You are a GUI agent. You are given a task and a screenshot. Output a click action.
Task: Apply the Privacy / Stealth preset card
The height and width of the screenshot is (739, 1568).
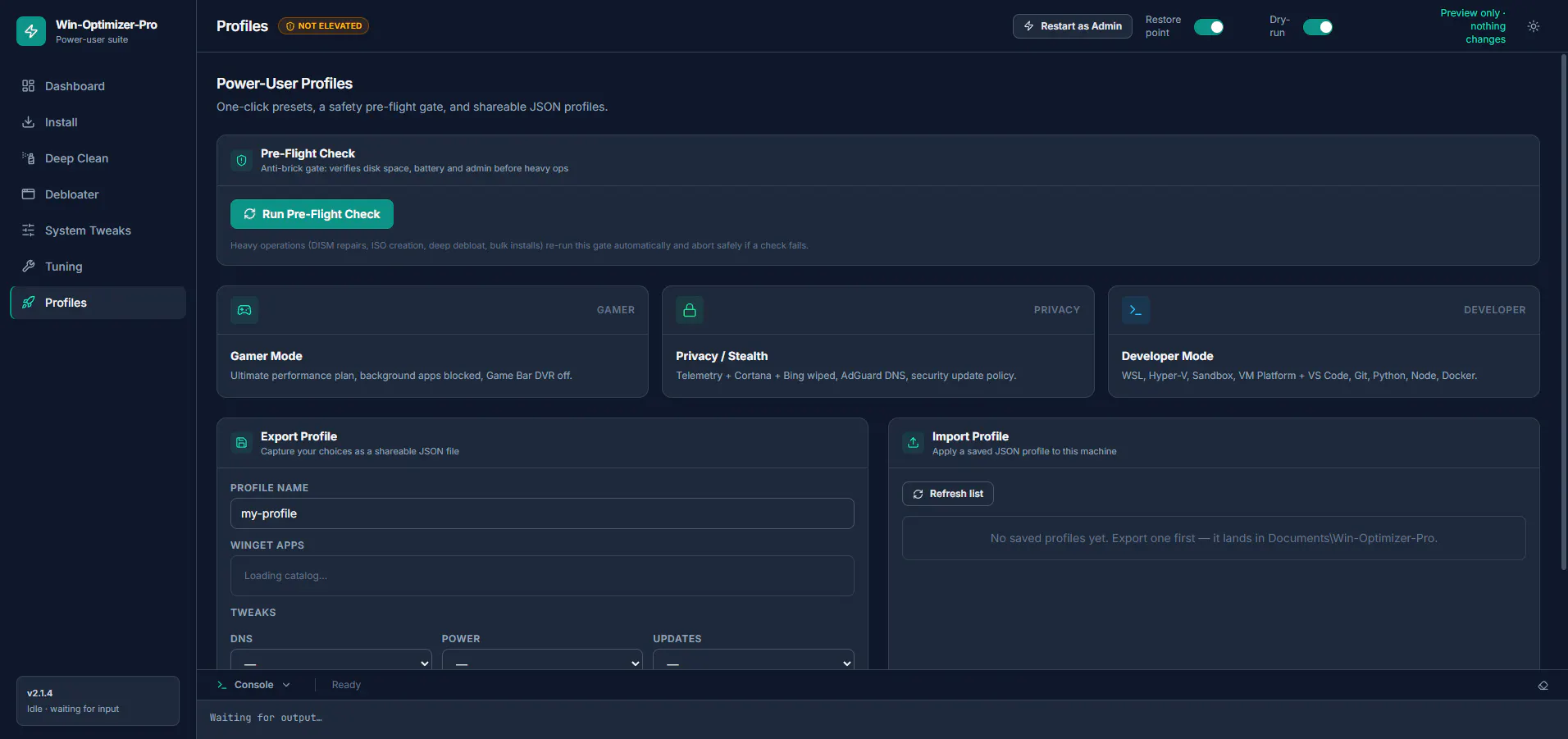pyautogui.click(x=877, y=342)
